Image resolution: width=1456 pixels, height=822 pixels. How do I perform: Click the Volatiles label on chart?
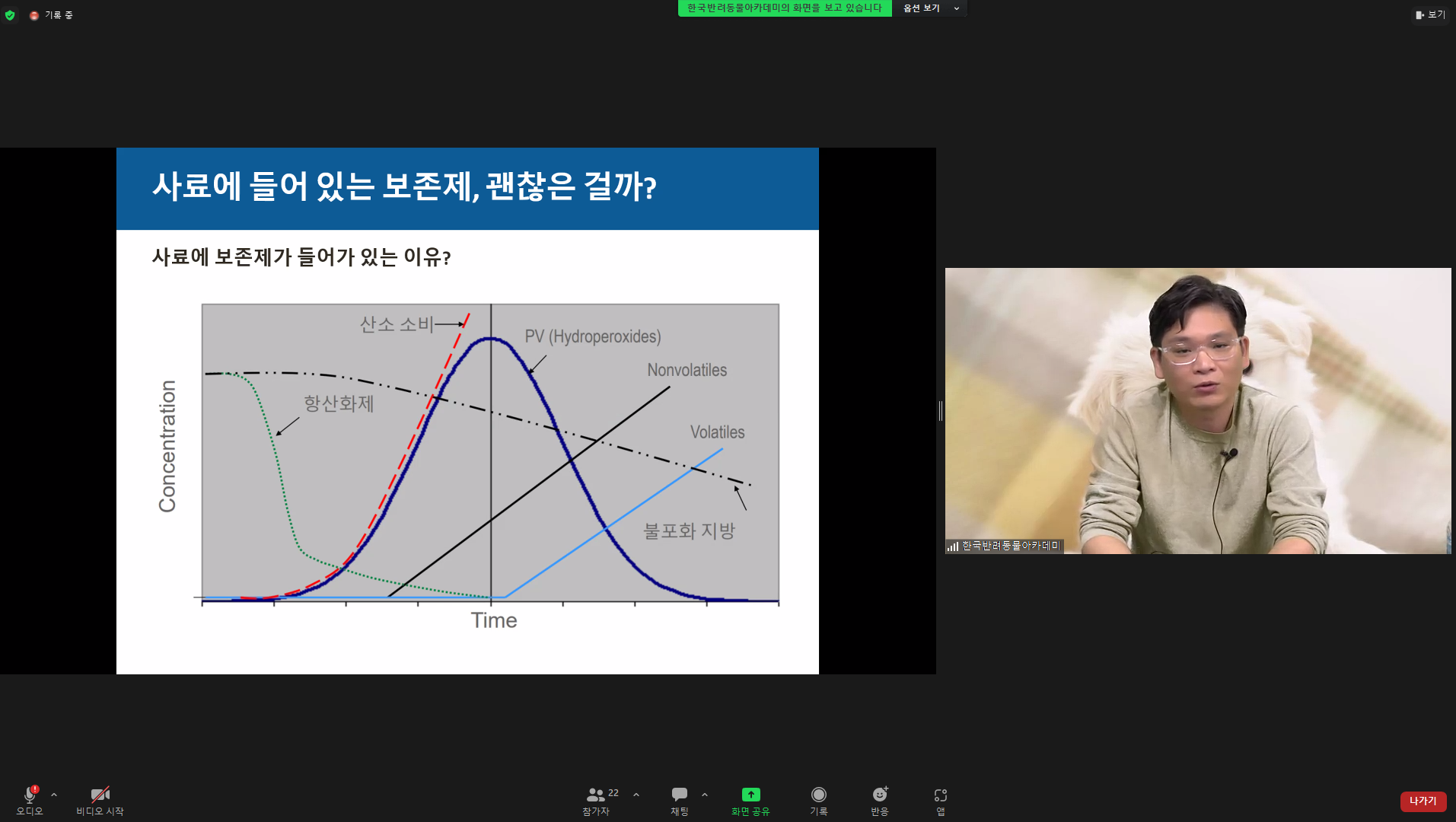point(718,432)
